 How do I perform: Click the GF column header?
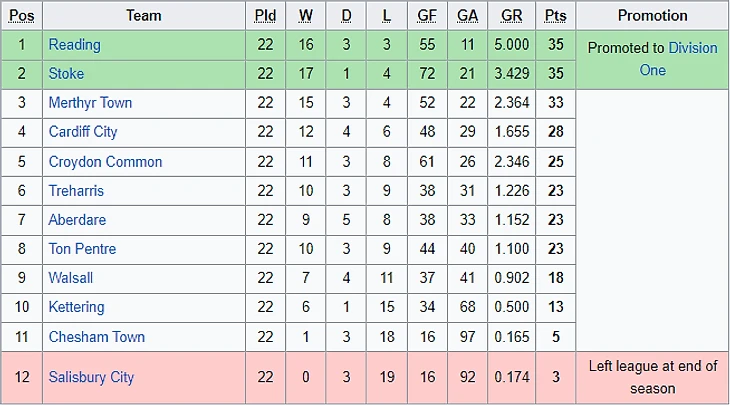[427, 16]
